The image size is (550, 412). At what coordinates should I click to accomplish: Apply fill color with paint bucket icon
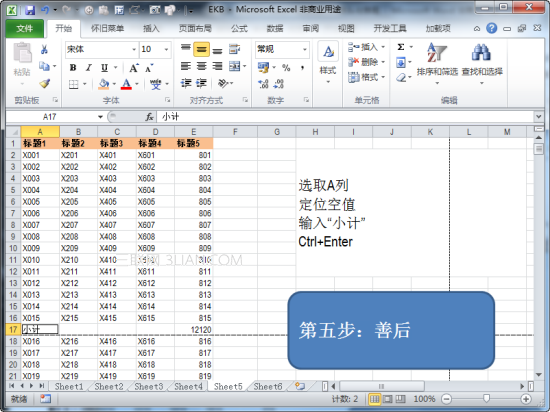tap(103, 84)
